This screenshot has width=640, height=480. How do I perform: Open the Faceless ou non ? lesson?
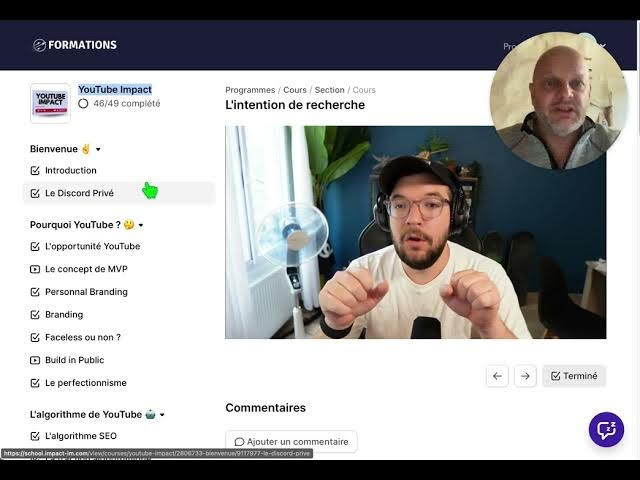83,338
